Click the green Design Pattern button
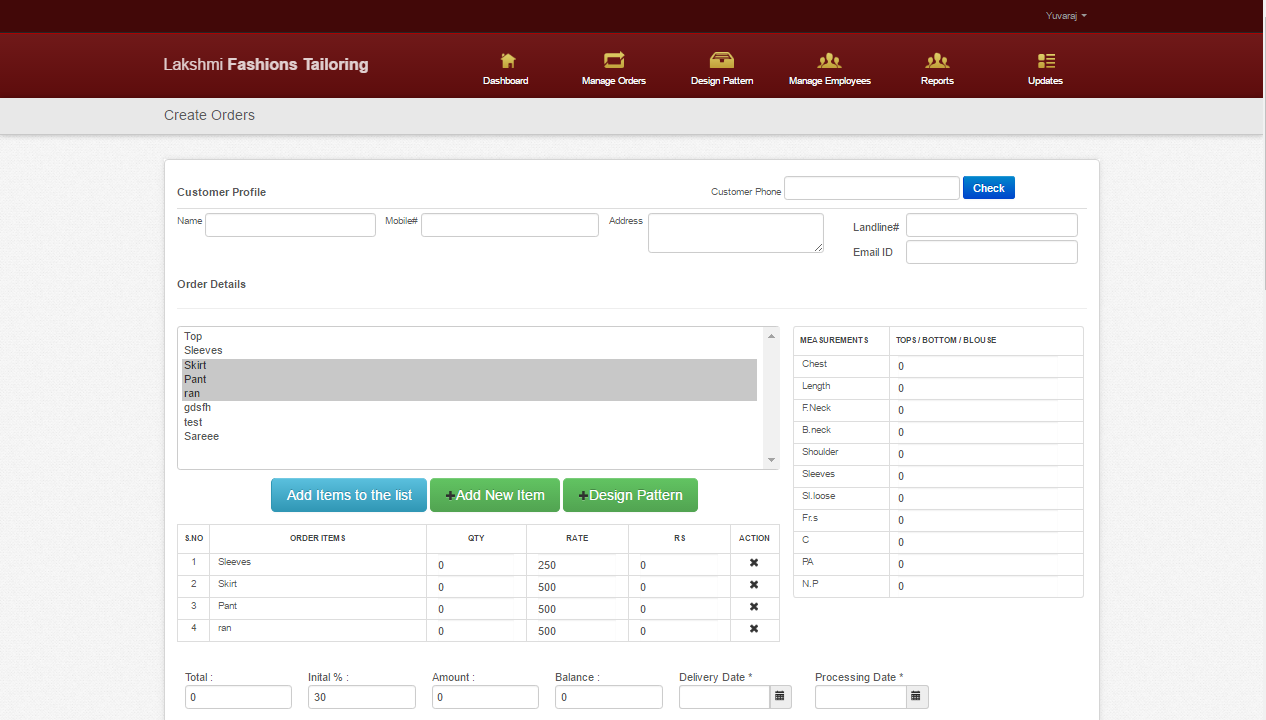This screenshot has width=1266, height=720. pyautogui.click(x=630, y=495)
